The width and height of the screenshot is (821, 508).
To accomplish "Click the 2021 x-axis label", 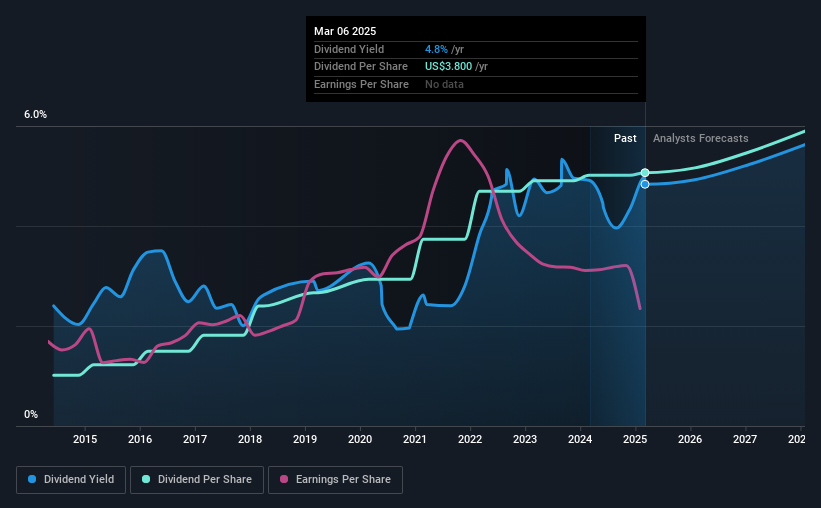I will coord(415,439).
